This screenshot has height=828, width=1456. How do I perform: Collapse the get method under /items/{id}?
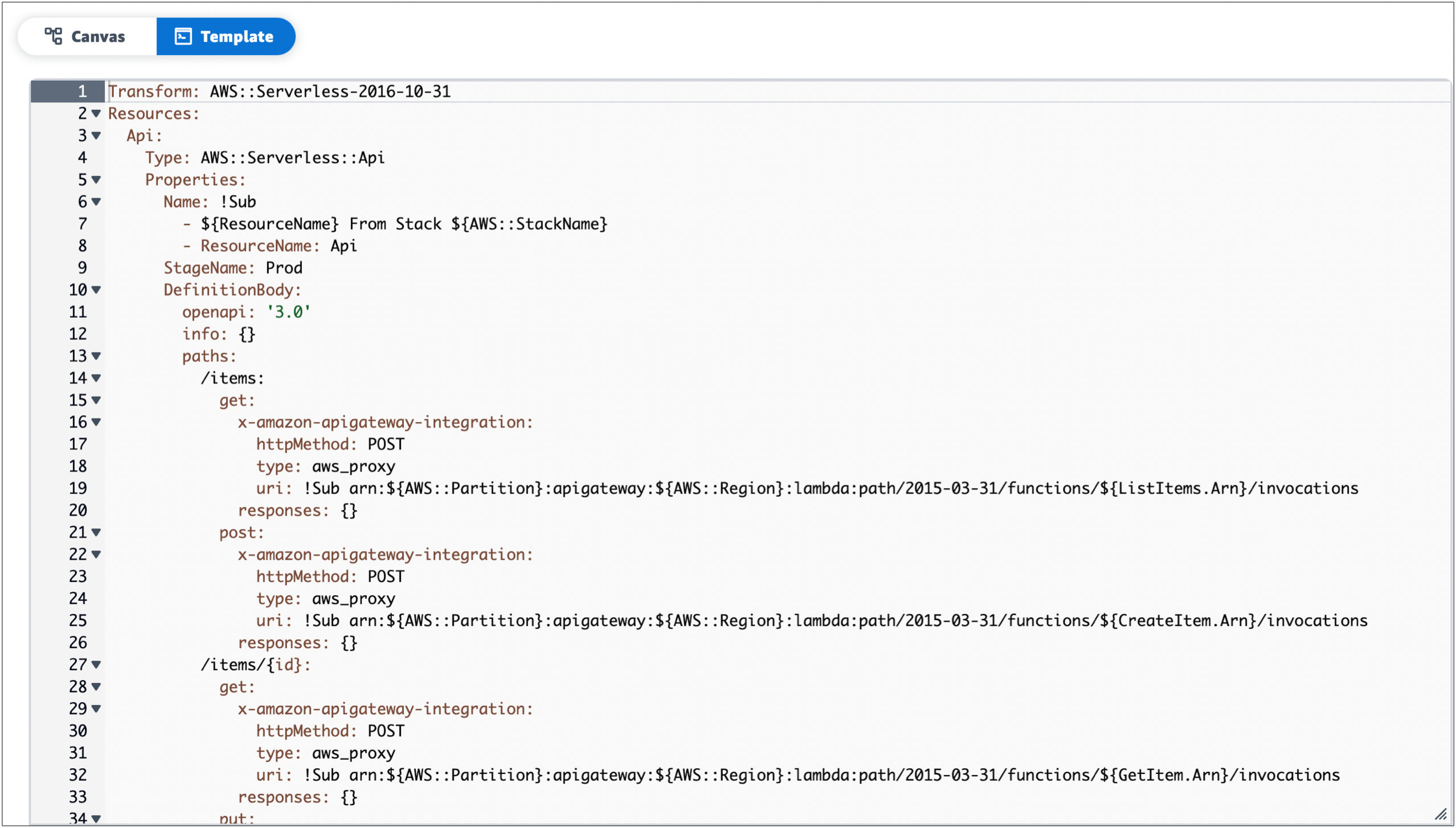tap(96, 687)
